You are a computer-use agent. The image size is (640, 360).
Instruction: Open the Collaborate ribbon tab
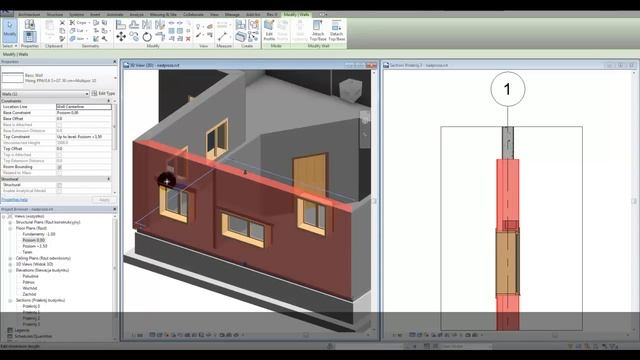tap(193, 14)
